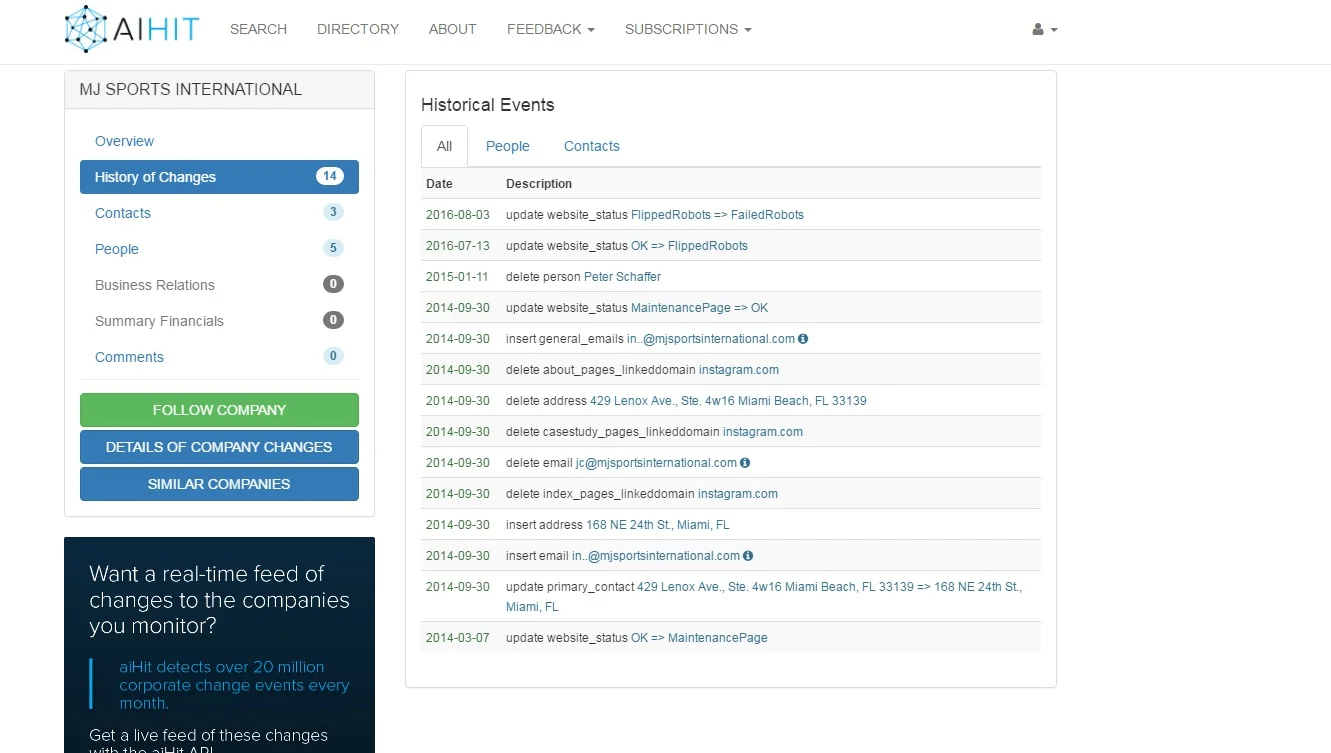Open Business Relations sidebar item
The image size is (1331, 753).
coord(155,285)
